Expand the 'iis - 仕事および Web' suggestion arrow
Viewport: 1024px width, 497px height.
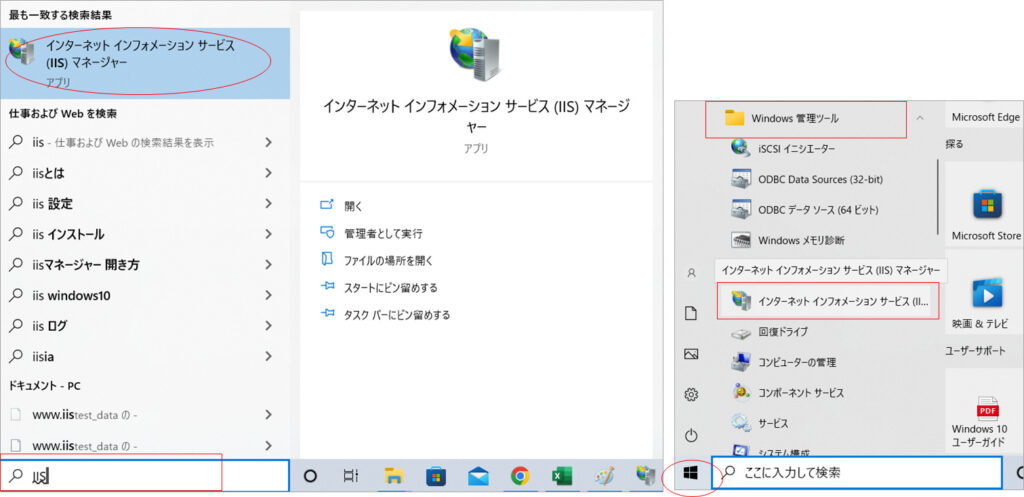pyautogui.click(x=268, y=142)
